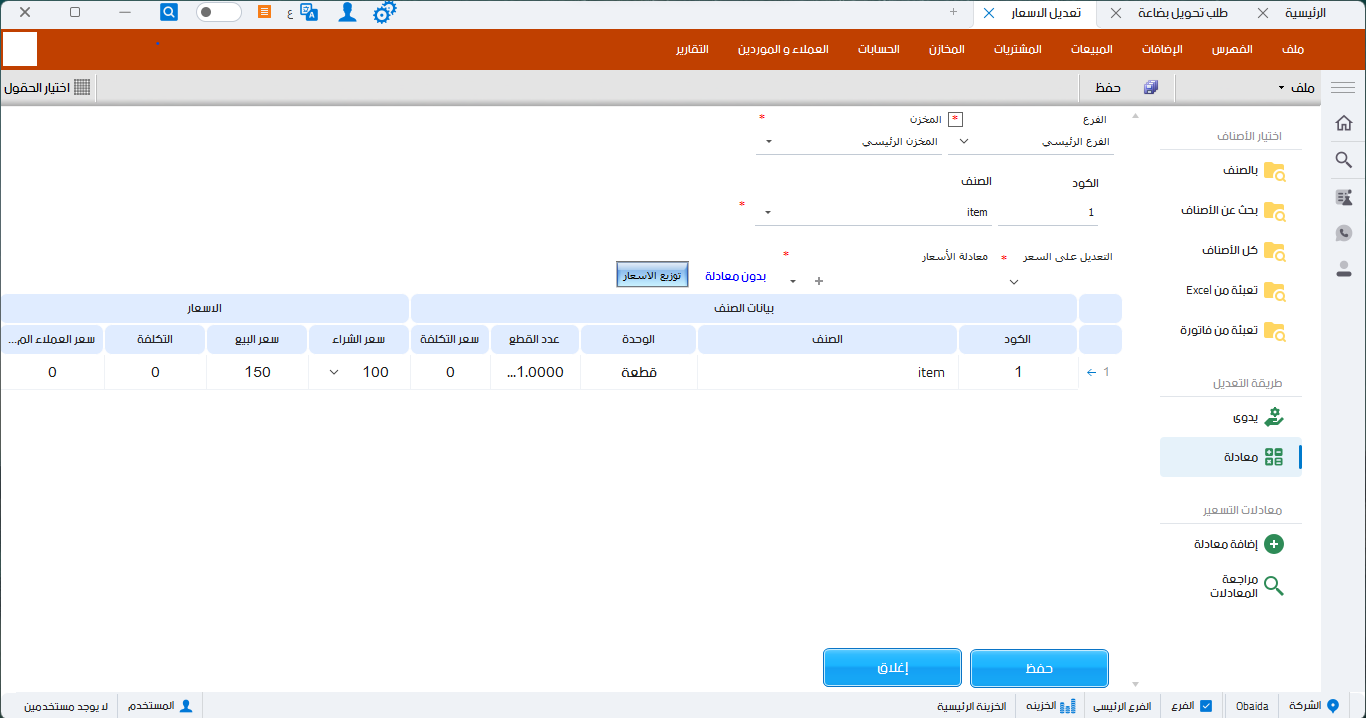The width and height of the screenshot is (1366, 718).
Task: Click the إضافة معادلة green plus icon
Action: click(1273, 545)
